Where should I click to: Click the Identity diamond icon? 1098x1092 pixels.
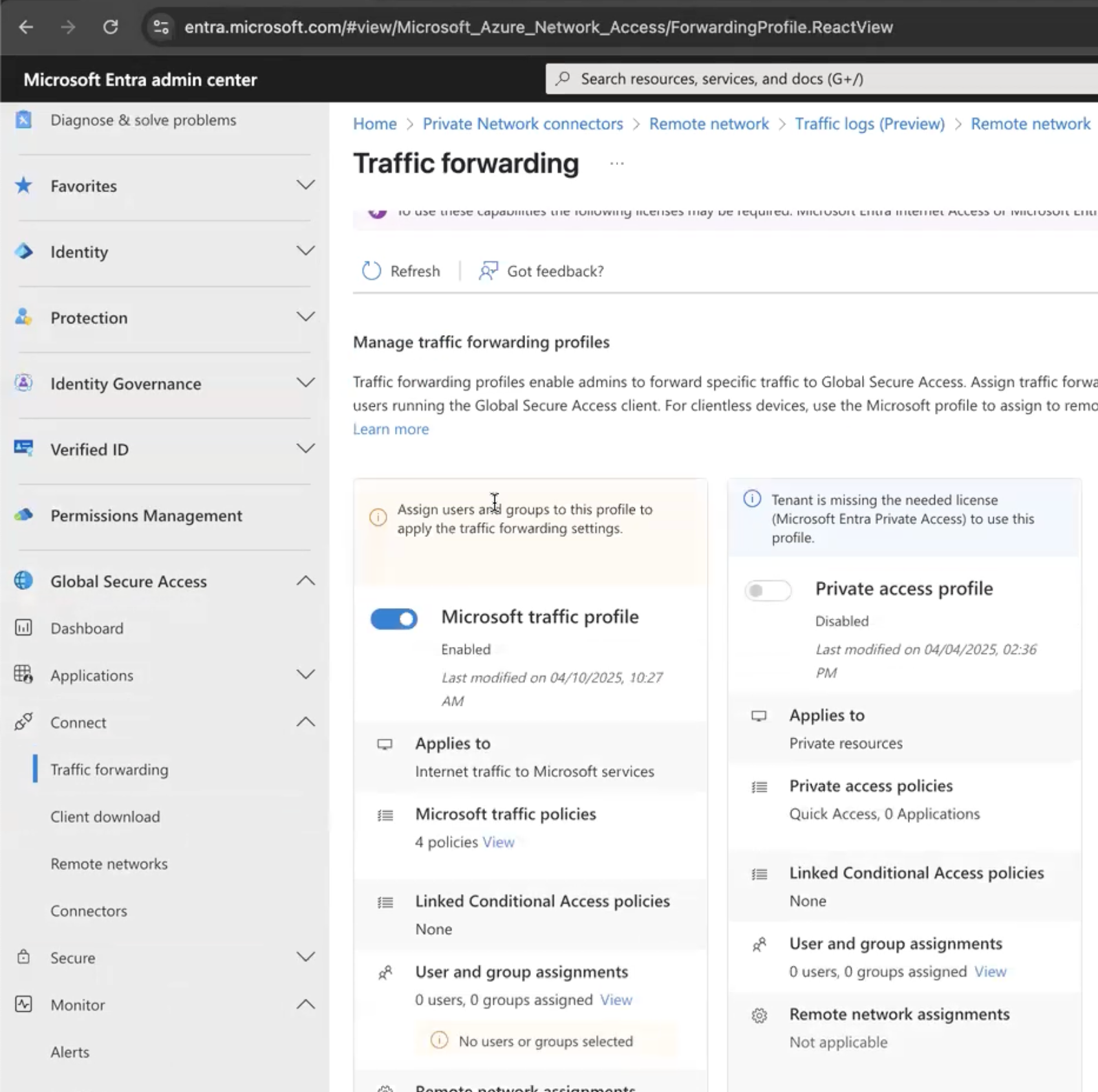click(24, 252)
